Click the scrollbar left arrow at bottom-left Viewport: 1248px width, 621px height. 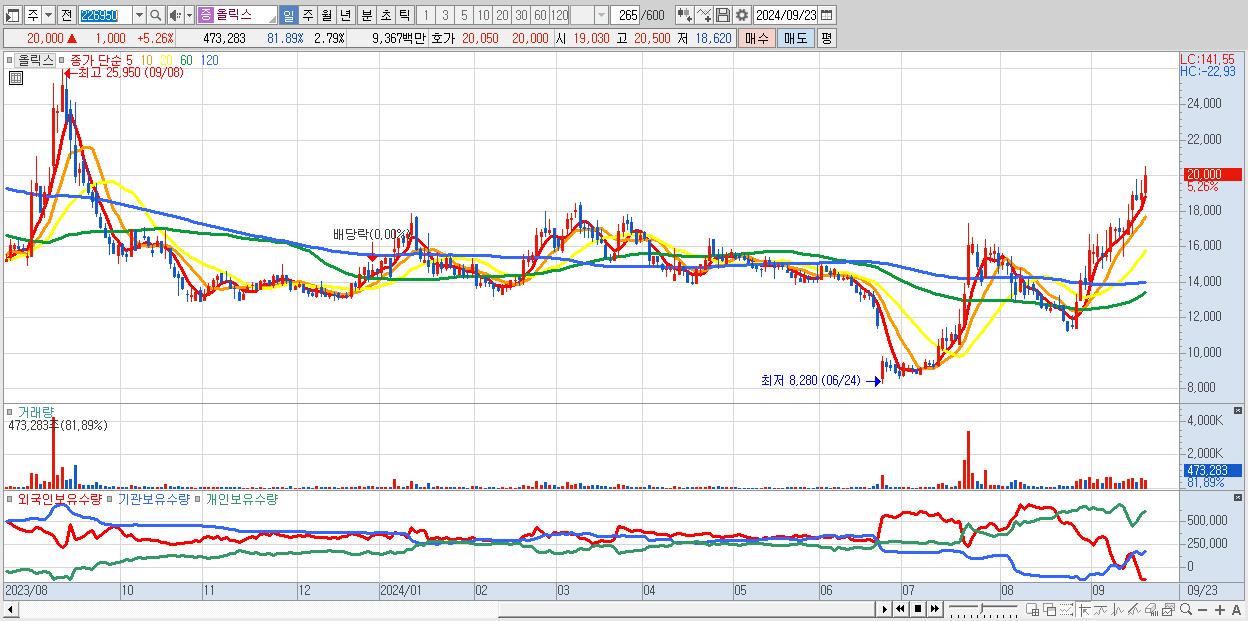click(x=11, y=610)
